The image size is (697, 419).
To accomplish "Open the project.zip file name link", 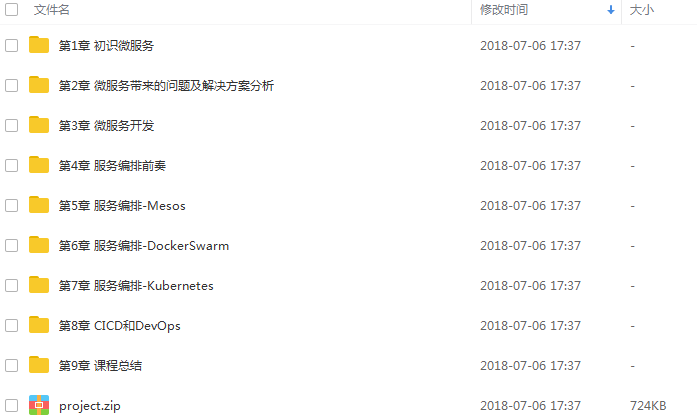I will coord(89,406).
